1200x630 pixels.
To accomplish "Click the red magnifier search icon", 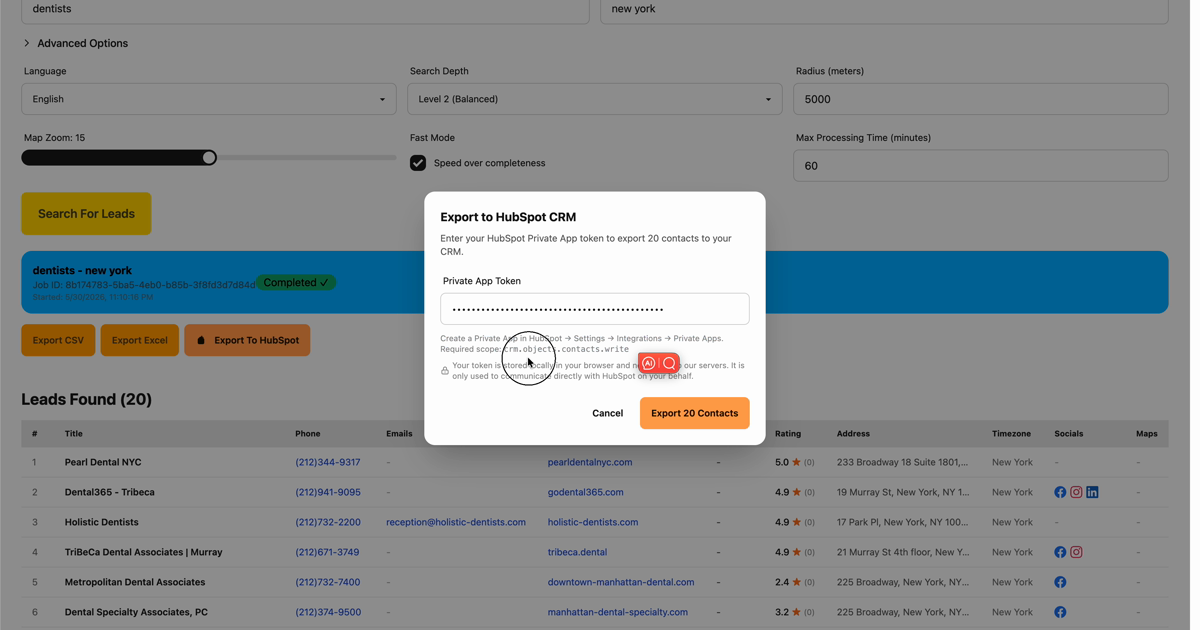I will (669, 364).
